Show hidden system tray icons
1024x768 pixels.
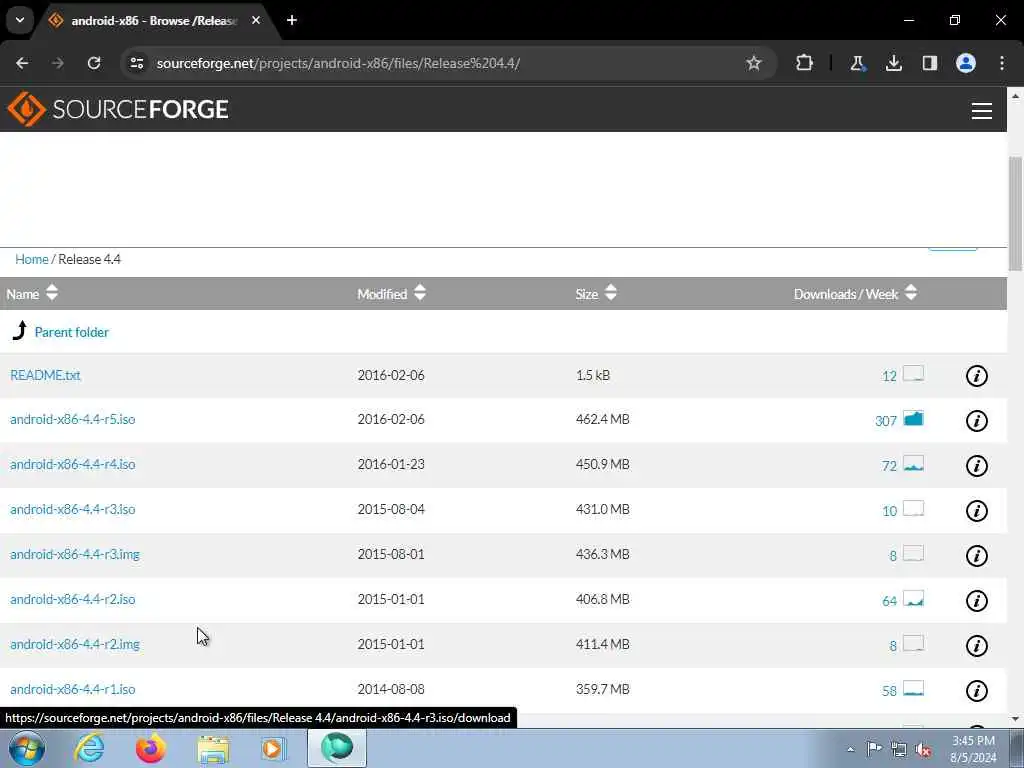point(850,749)
